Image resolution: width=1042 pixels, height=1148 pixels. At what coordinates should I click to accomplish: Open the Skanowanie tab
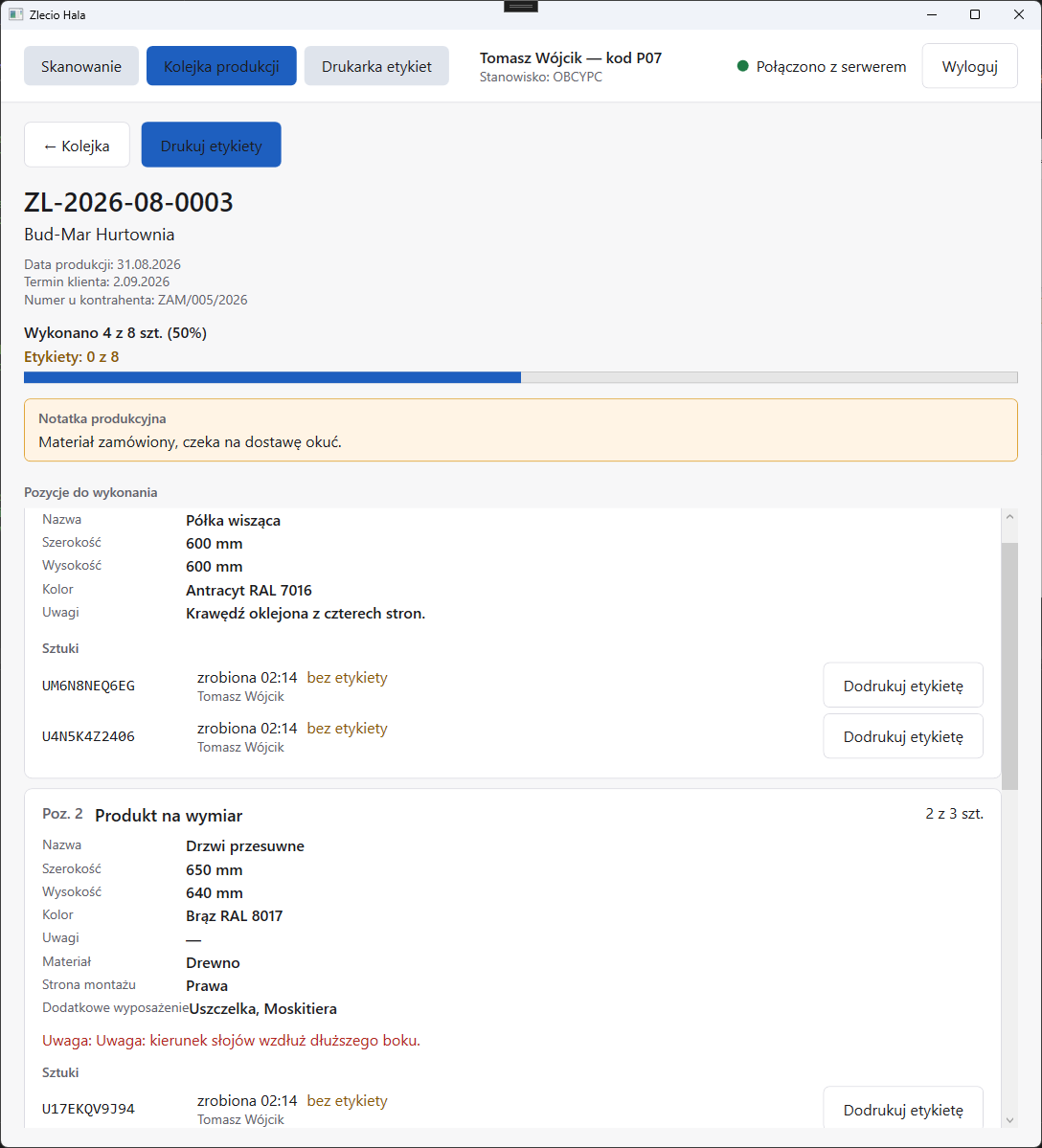(x=81, y=66)
